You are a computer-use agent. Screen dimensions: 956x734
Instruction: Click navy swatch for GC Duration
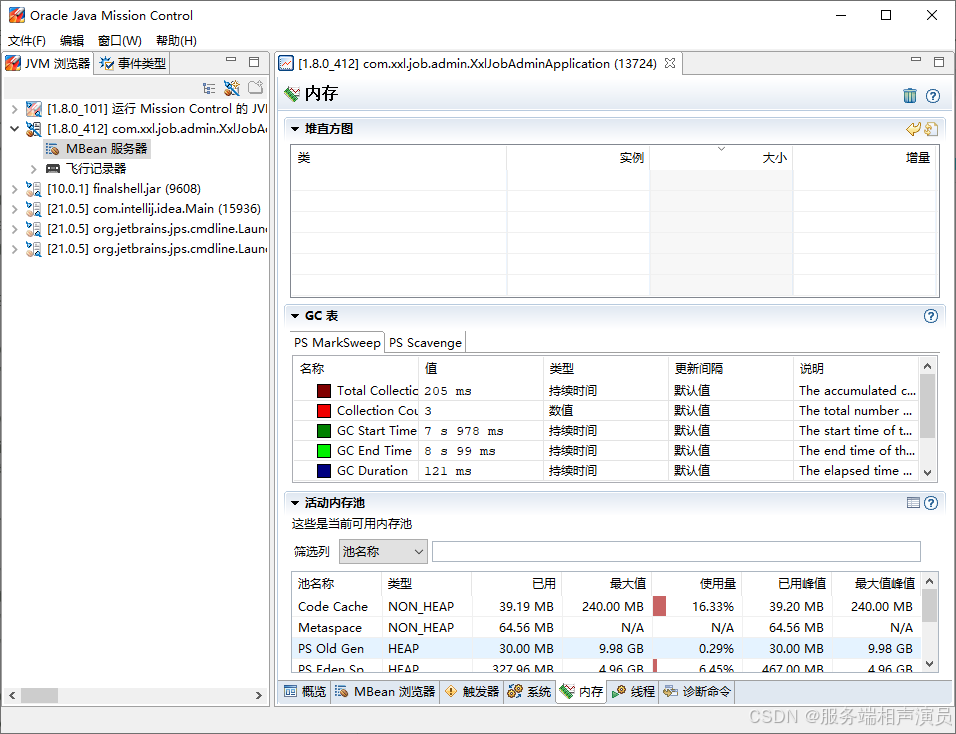tap(324, 471)
